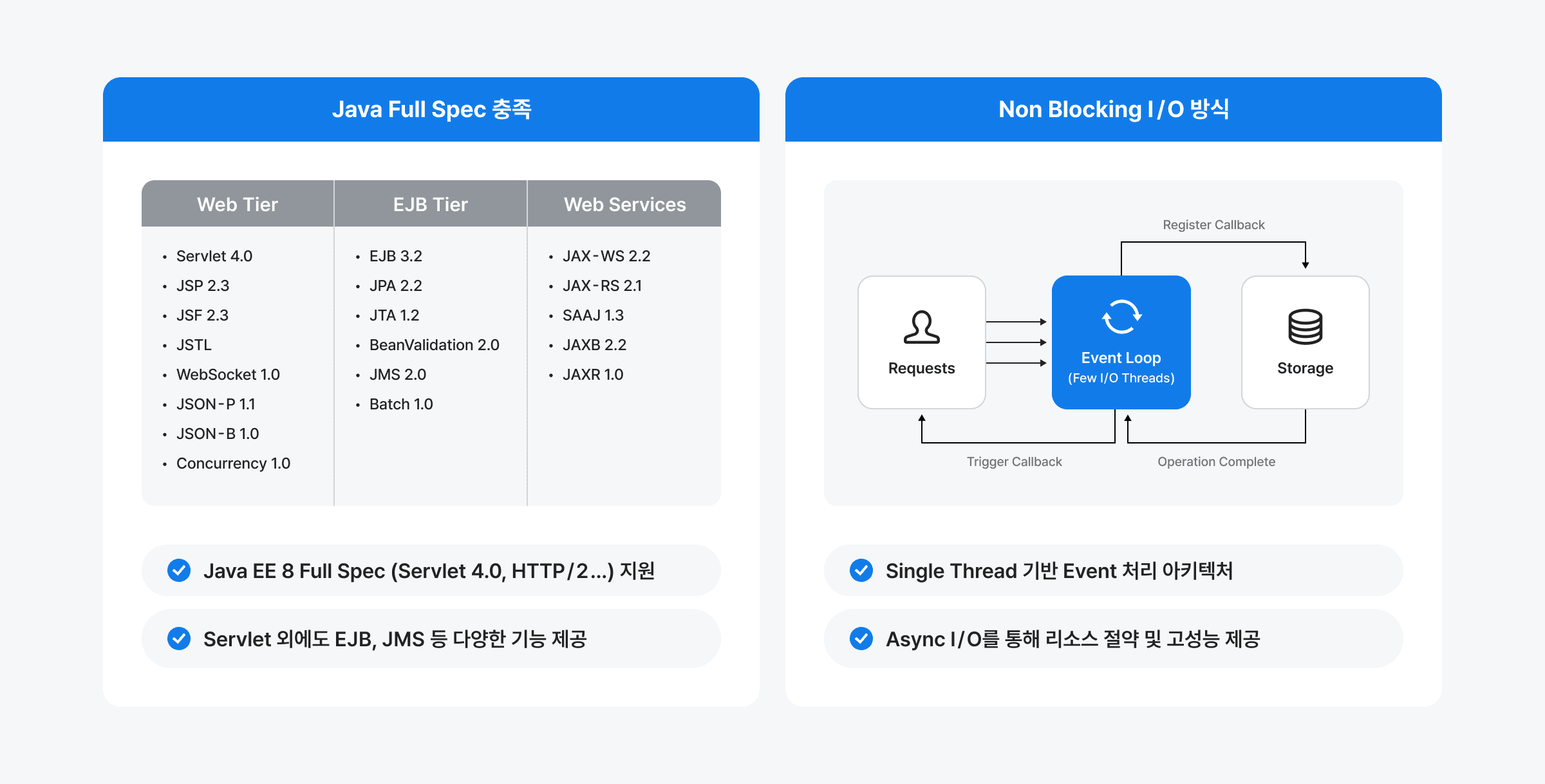Select the Web Services column header

pyautogui.click(x=624, y=204)
